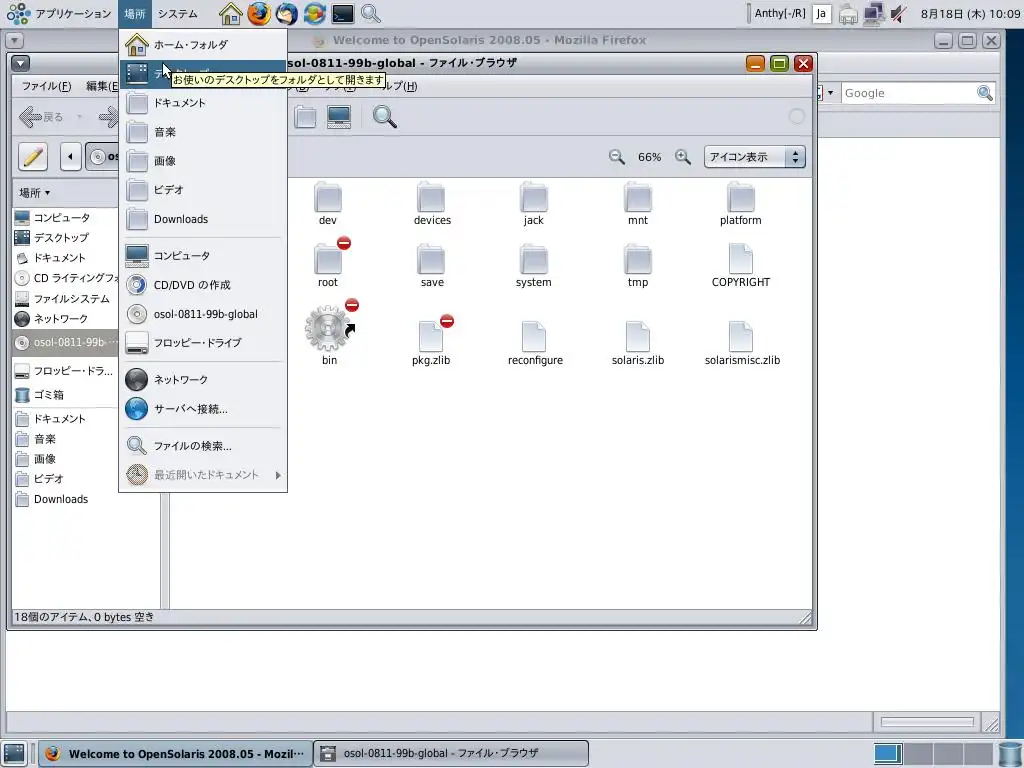Screen dimensions: 1024x768
Task: Click the path bar left arrow button
Action: [x=71, y=157]
